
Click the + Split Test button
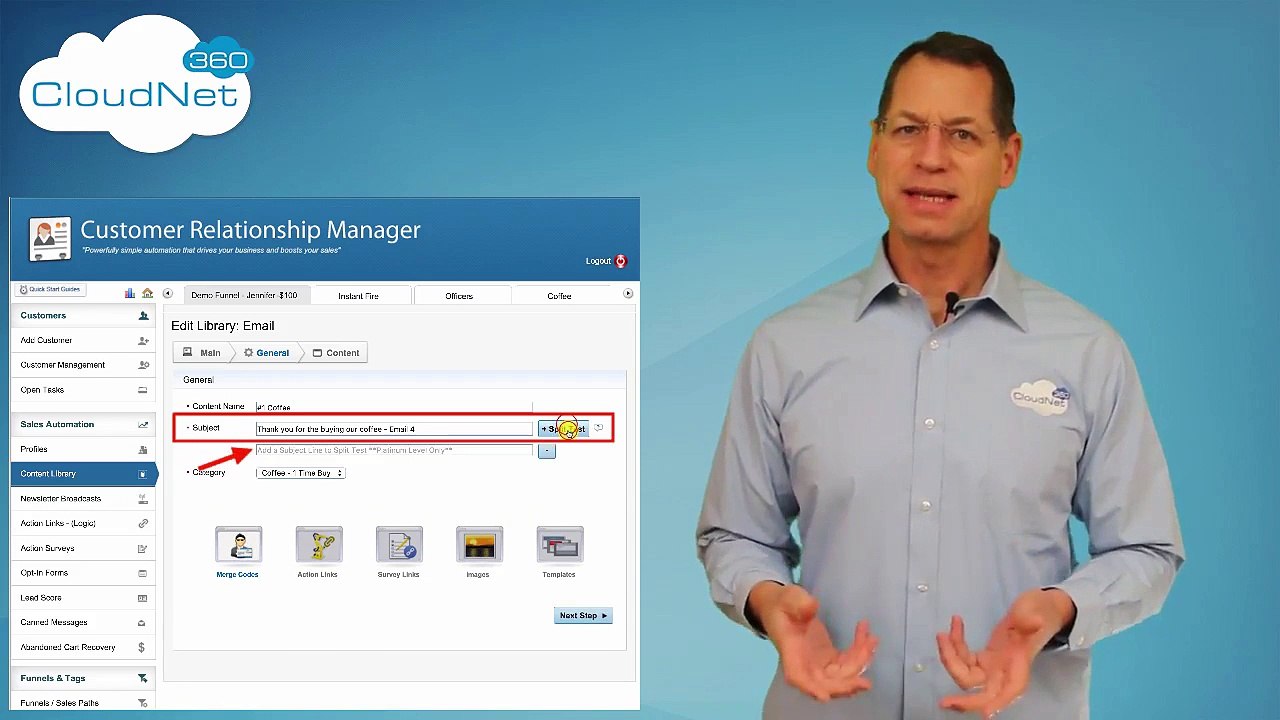click(x=563, y=429)
